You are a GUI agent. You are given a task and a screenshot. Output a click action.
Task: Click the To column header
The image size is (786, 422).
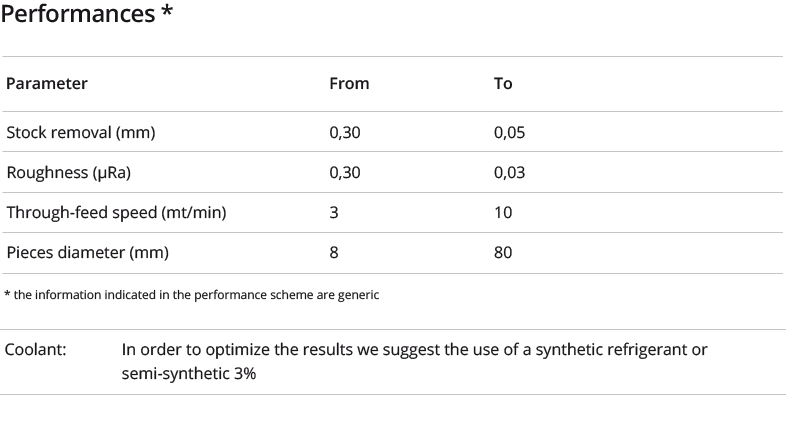503,83
